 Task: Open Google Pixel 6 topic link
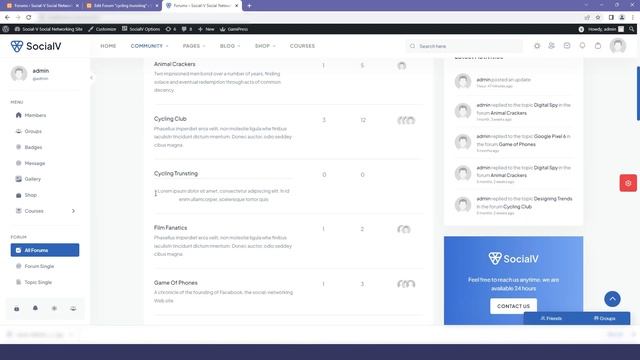(x=550, y=136)
